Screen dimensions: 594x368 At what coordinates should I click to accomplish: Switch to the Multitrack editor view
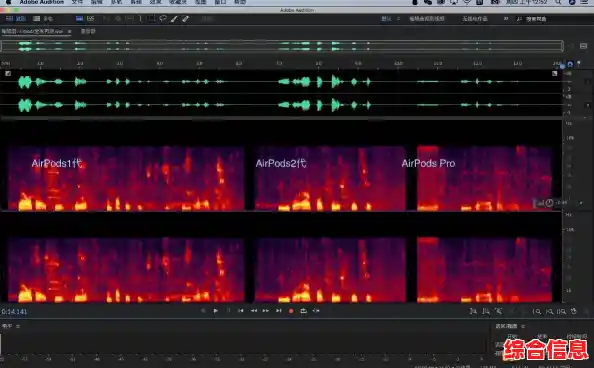click(43, 19)
